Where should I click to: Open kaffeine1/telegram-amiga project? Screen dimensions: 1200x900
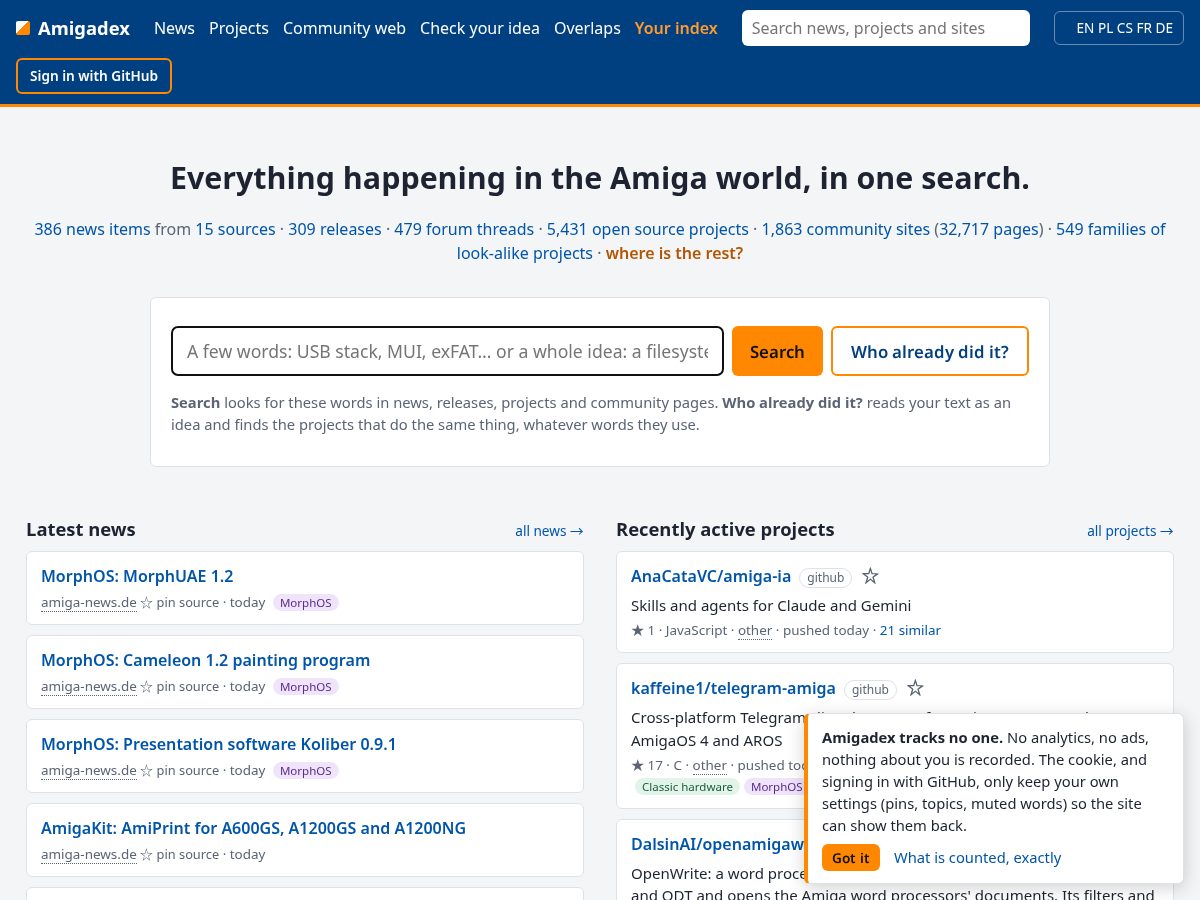pyautogui.click(x=733, y=688)
